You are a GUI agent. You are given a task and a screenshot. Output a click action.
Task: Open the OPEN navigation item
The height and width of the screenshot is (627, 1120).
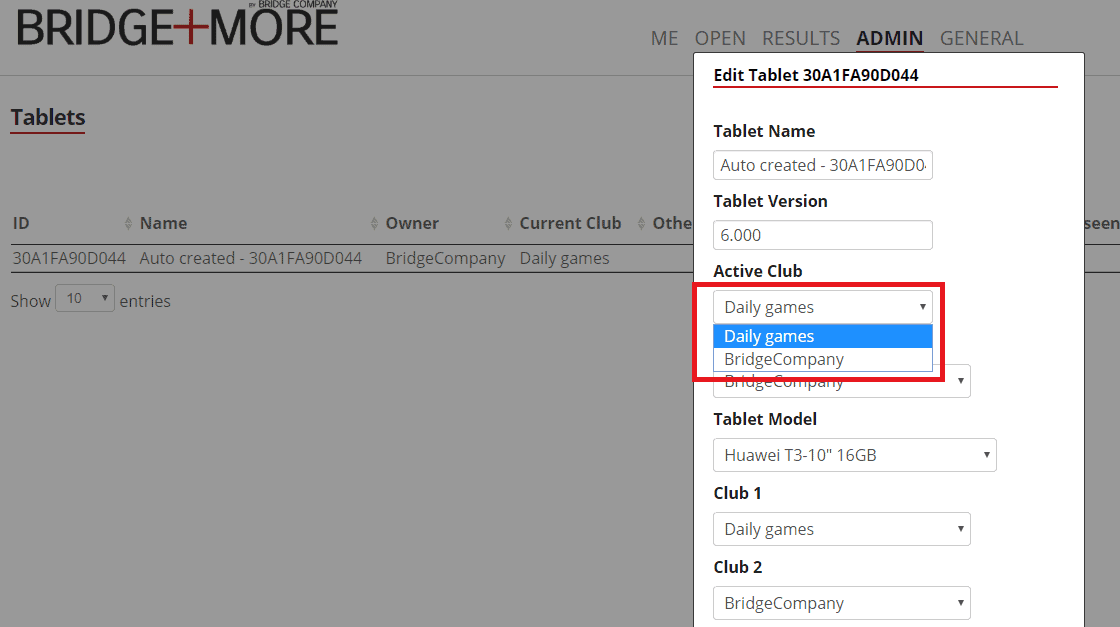[720, 38]
